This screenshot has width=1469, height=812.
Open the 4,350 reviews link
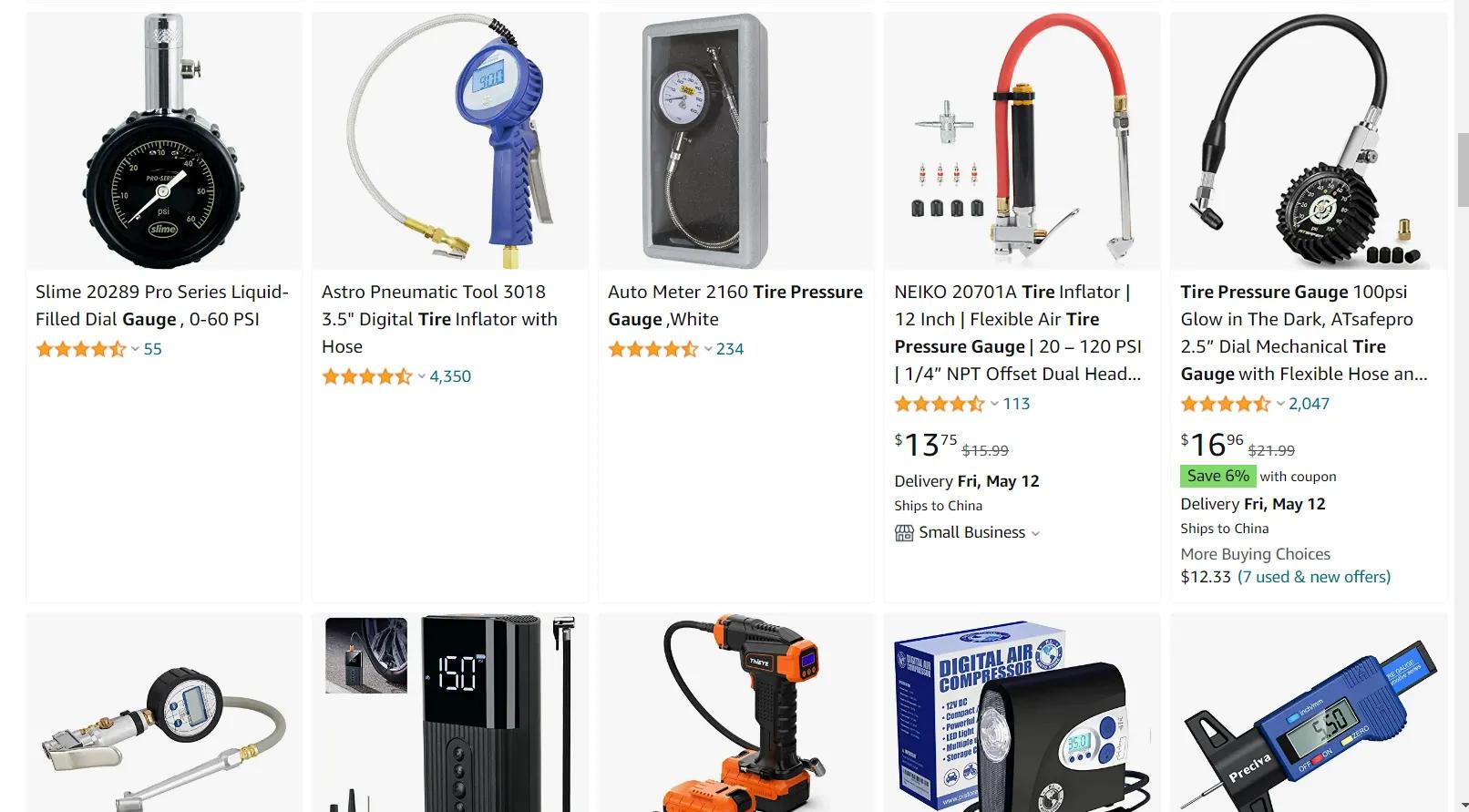(x=450, y=376)
